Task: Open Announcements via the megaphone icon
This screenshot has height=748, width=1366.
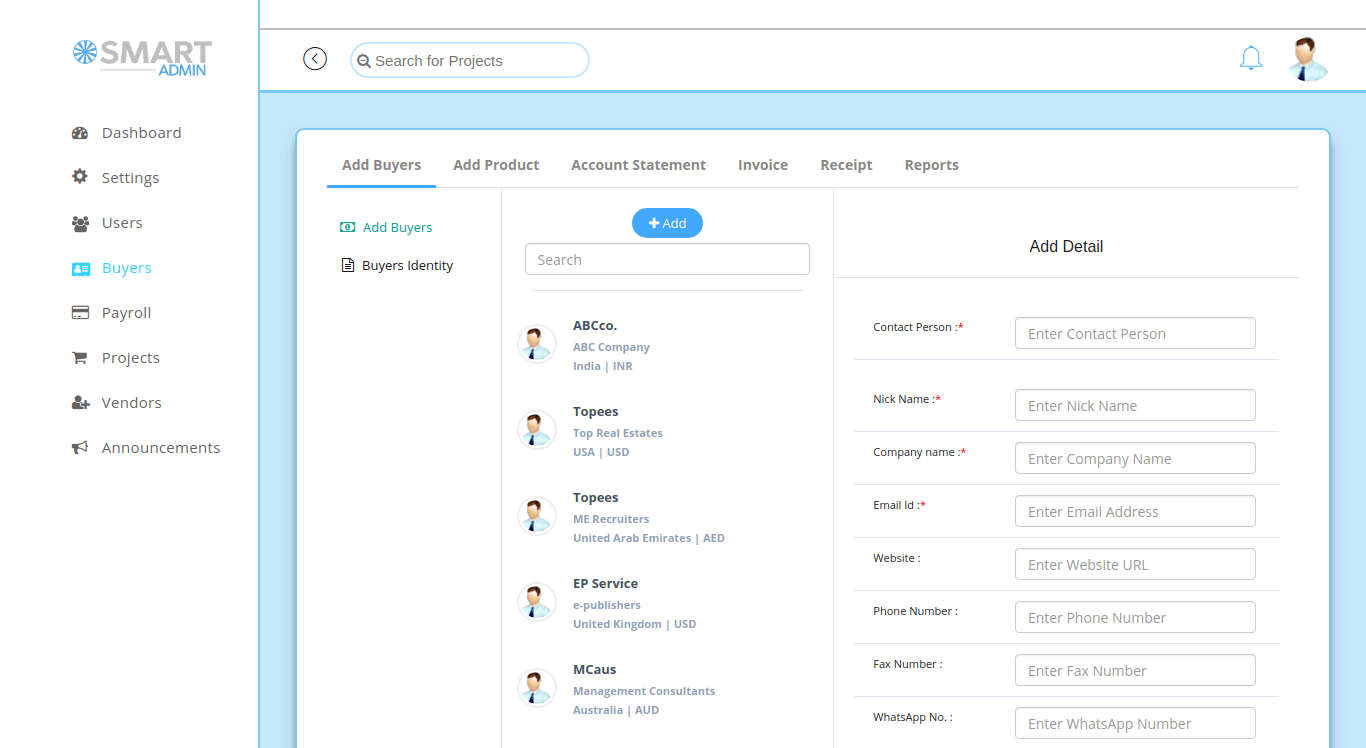Action: pyautogui.click(x=79, y=447)
